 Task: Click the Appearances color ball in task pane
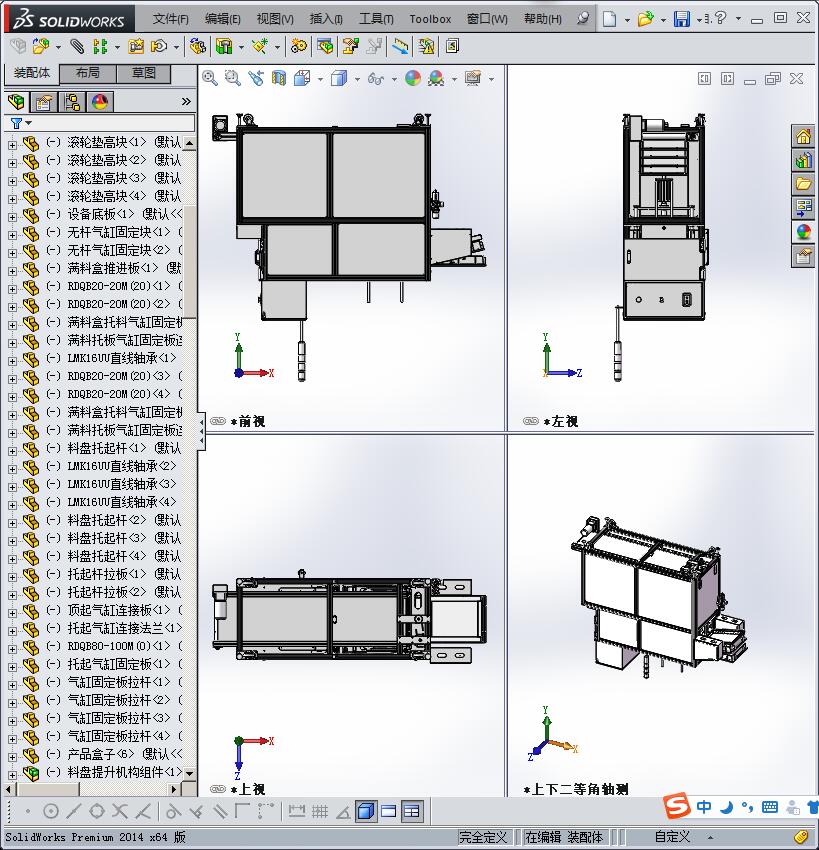tap(803, 231)
